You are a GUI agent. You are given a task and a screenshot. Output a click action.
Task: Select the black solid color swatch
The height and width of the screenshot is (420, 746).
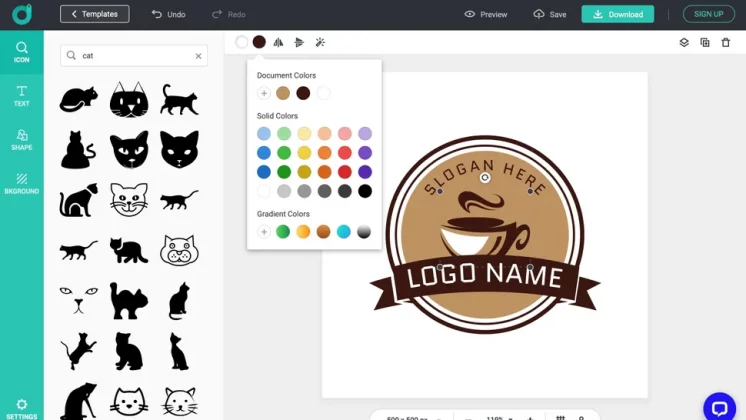coord(365,191)
